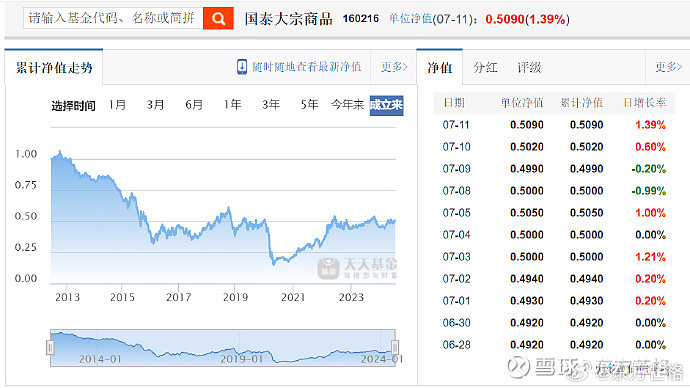The image size is (690, 388).
Task: Select the 成立来 time range
Action: tap(386, 105)
